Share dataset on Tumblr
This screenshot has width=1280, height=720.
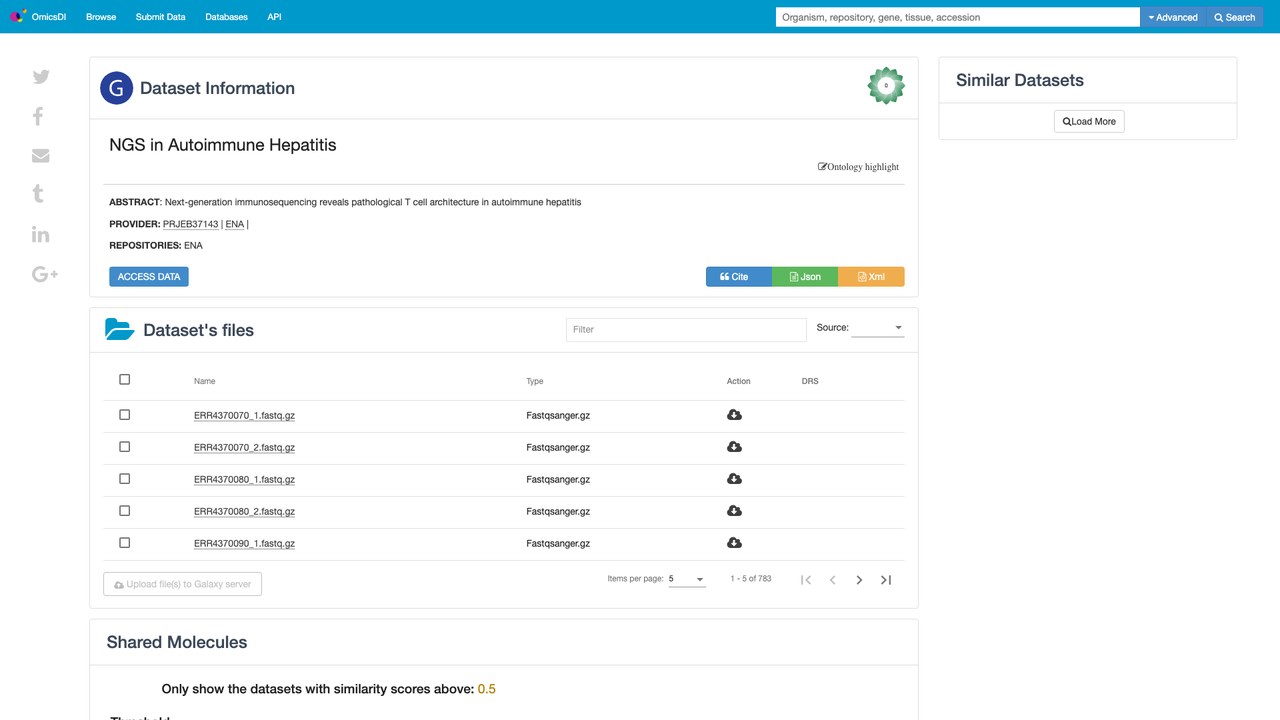38,194
